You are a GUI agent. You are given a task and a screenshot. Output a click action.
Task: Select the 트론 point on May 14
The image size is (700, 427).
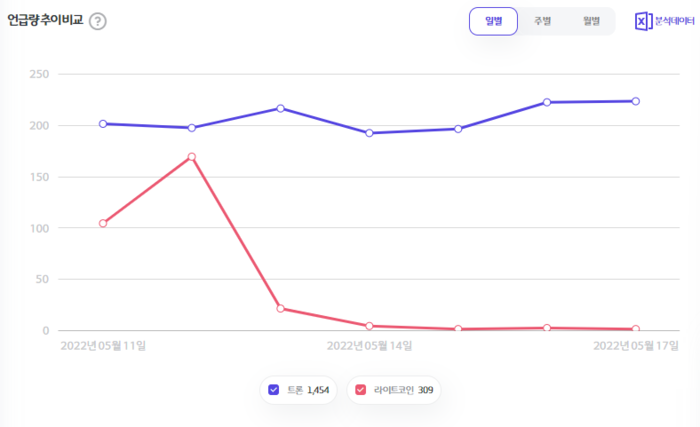point(369,133)
